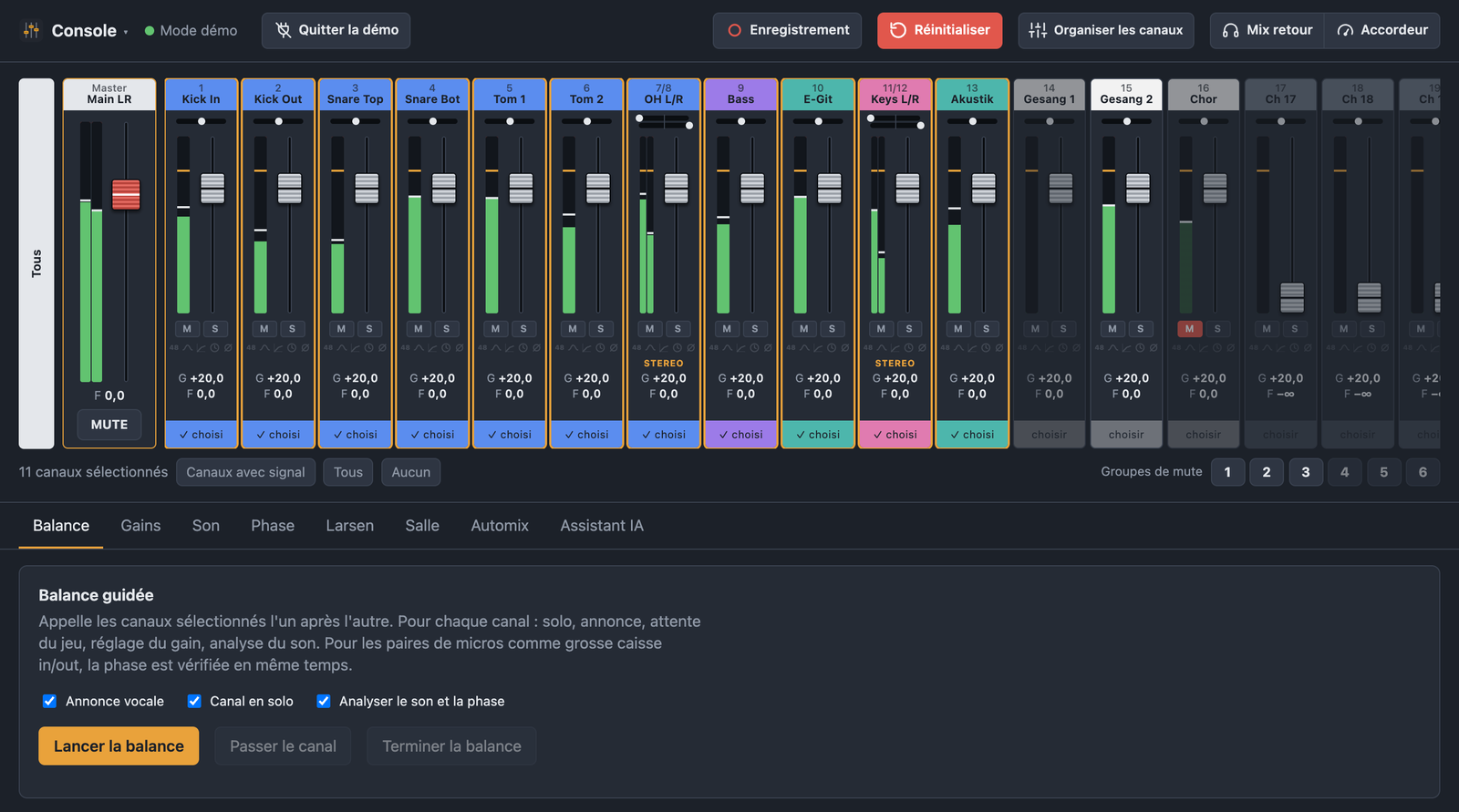
Task: Click the Lancer la balance button
Action: pyautogui.click(x=119, y=746)
